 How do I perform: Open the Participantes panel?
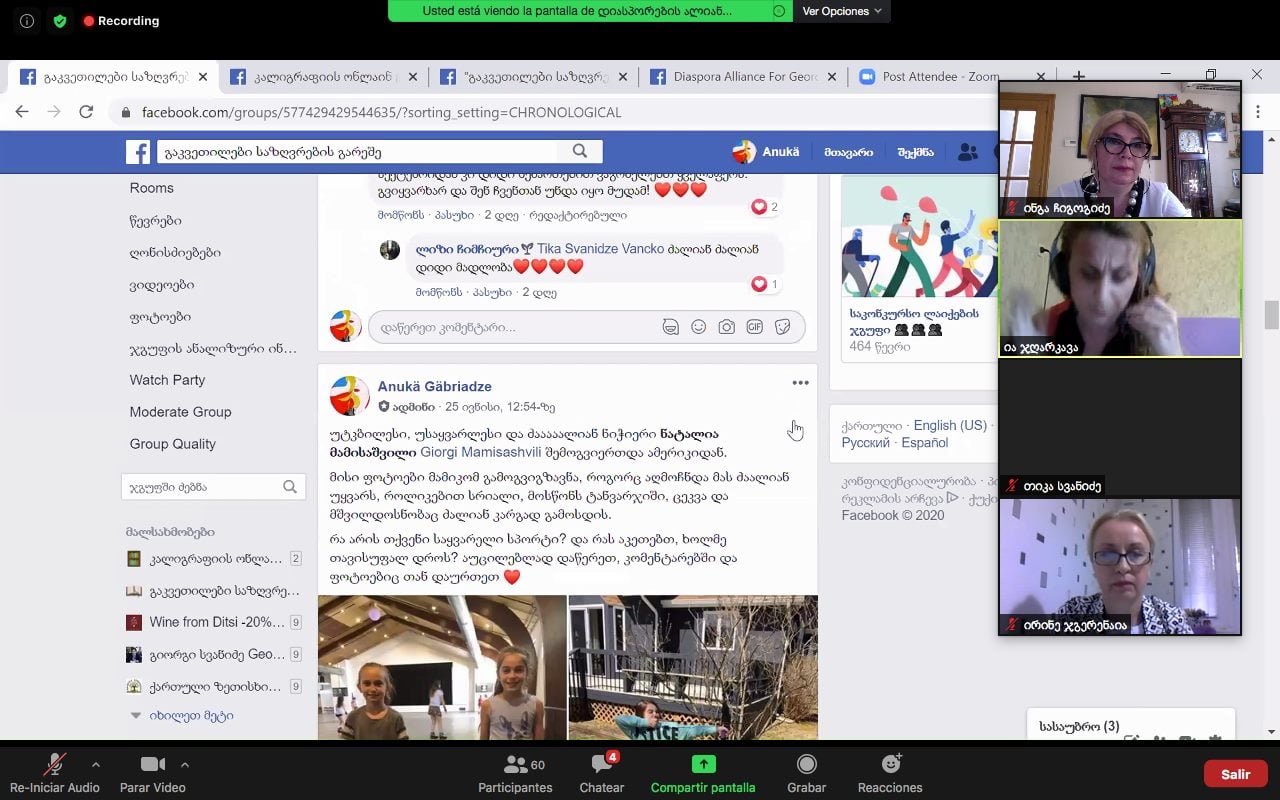(x=515, y=772)
